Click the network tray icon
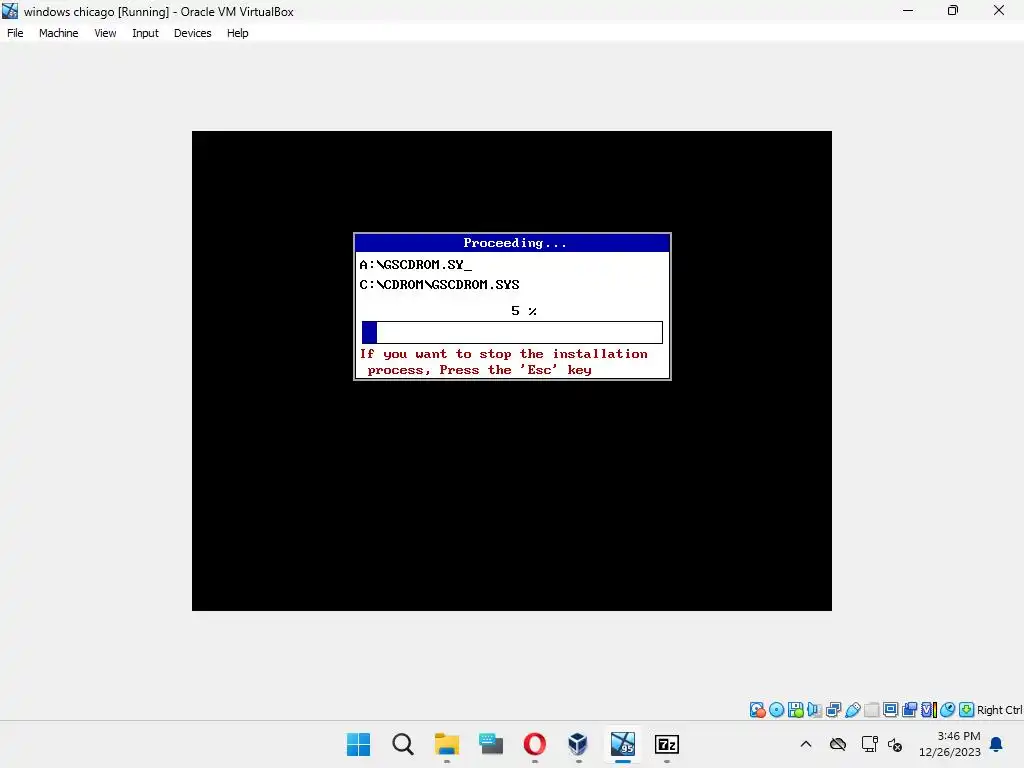This screenshot has height=768, width=1024. pos(869,744)
